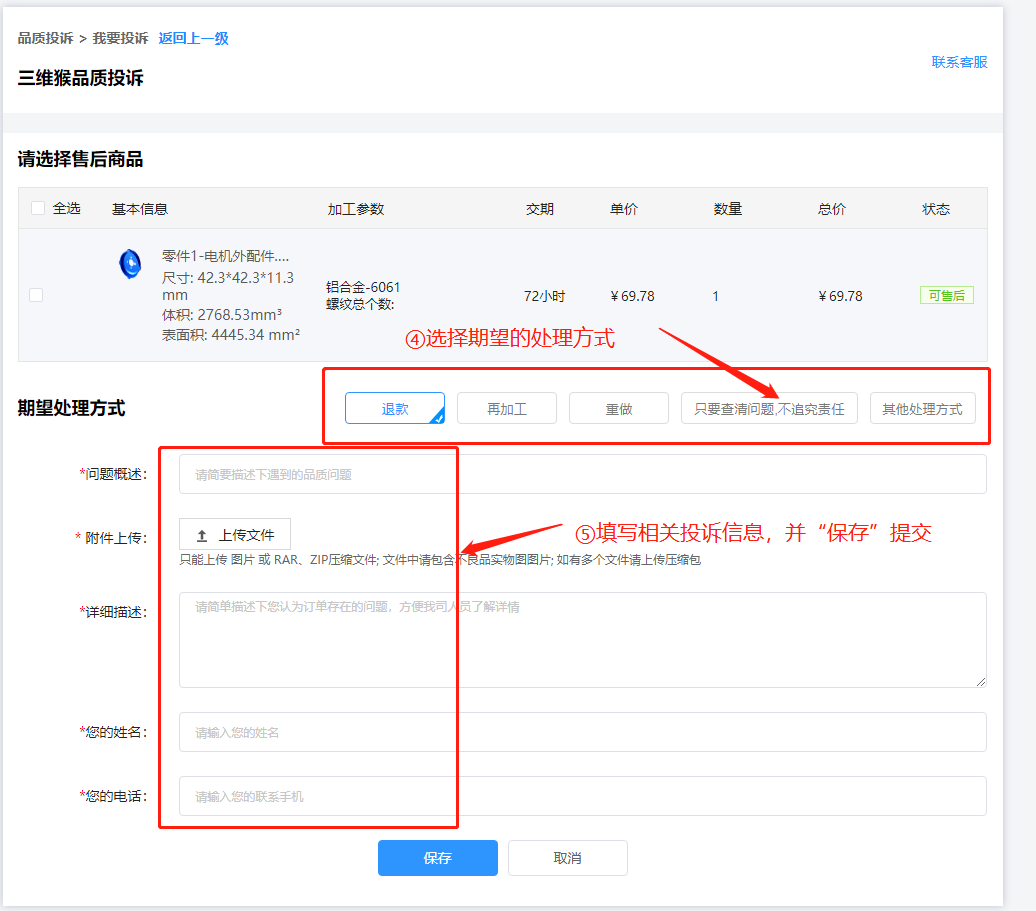Go to 品质投诉 breadcrumb
The image size is (1036, 911).
[x=45, y=38]
